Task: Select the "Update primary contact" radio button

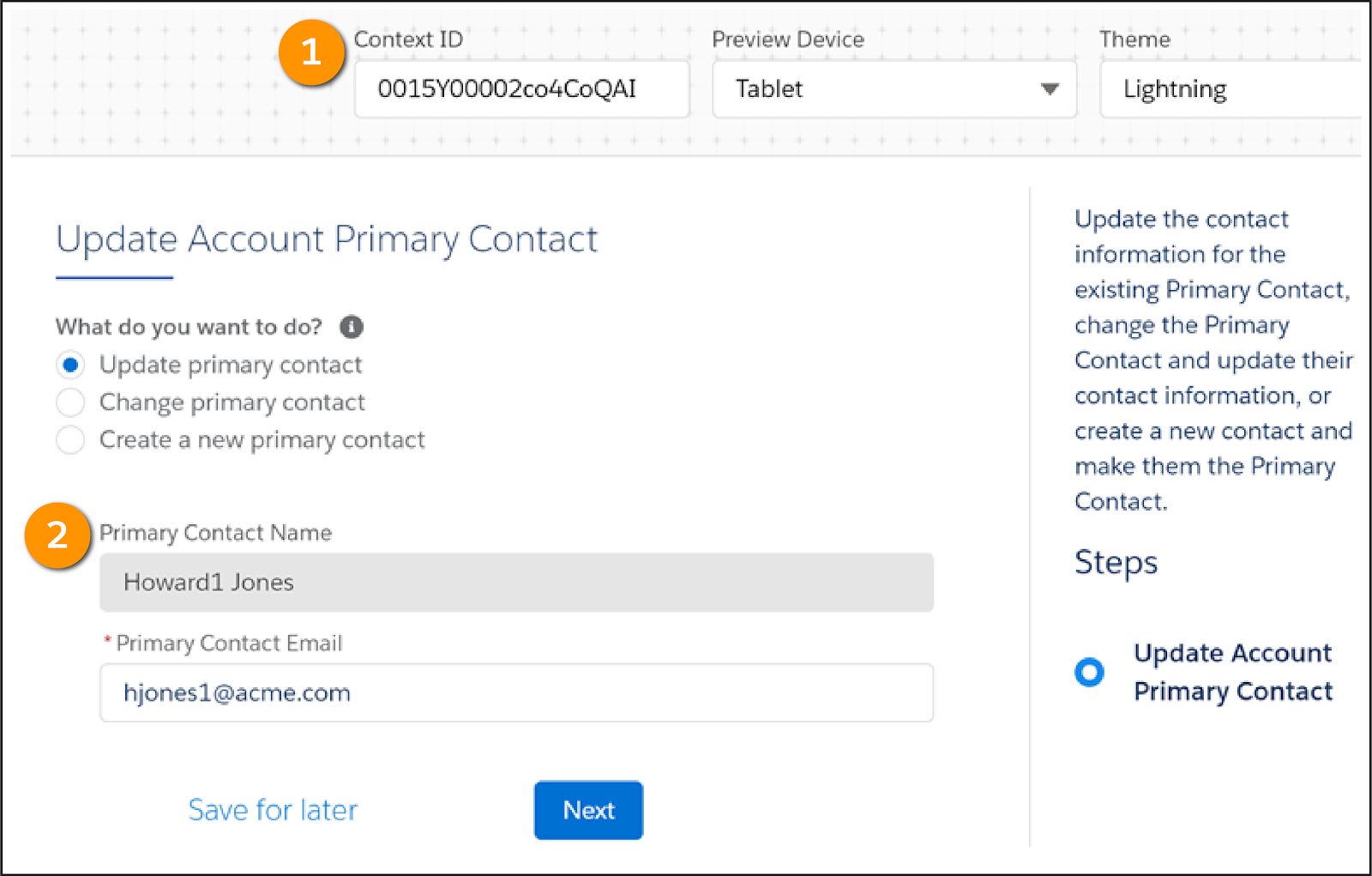Action: coord(70,365)
